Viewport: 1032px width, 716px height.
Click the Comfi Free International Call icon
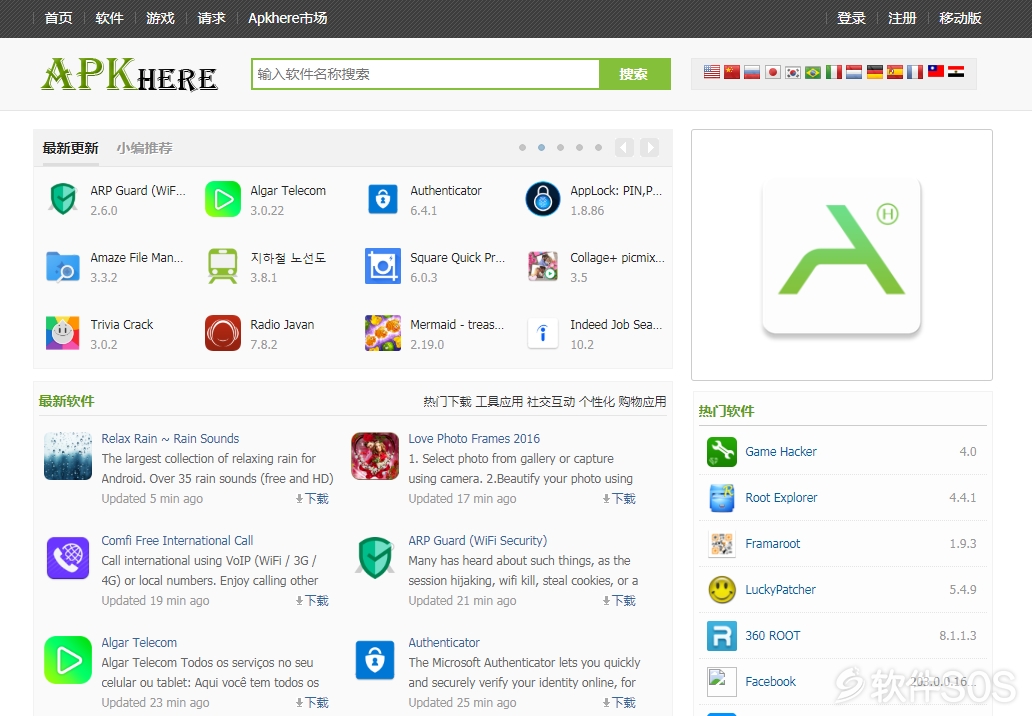[x=68, y=558]
